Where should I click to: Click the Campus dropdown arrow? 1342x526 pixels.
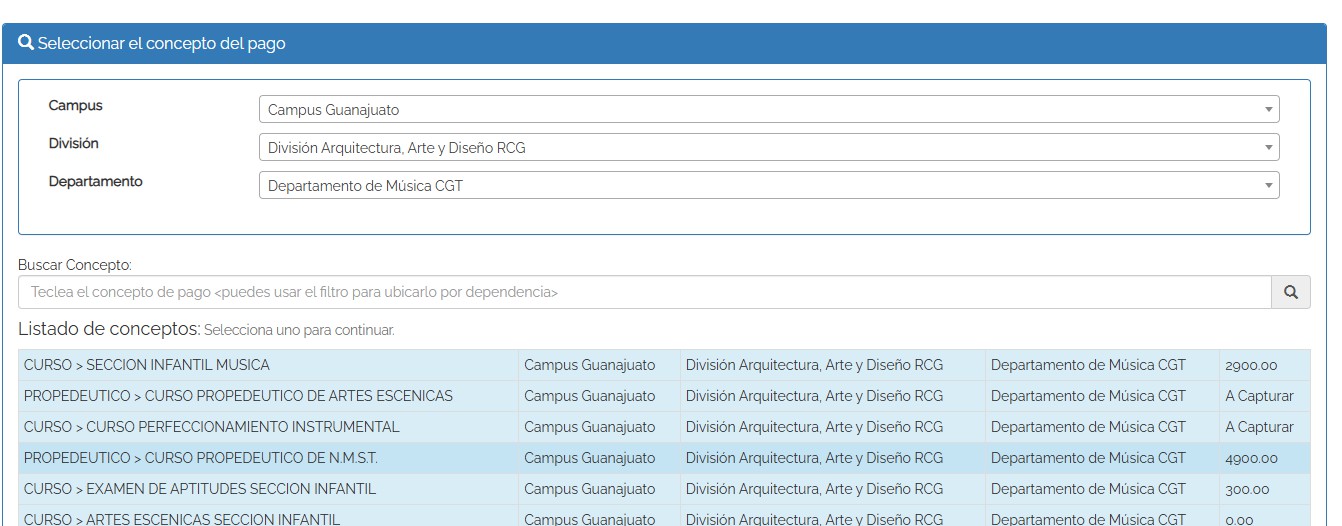point(1268,110)
